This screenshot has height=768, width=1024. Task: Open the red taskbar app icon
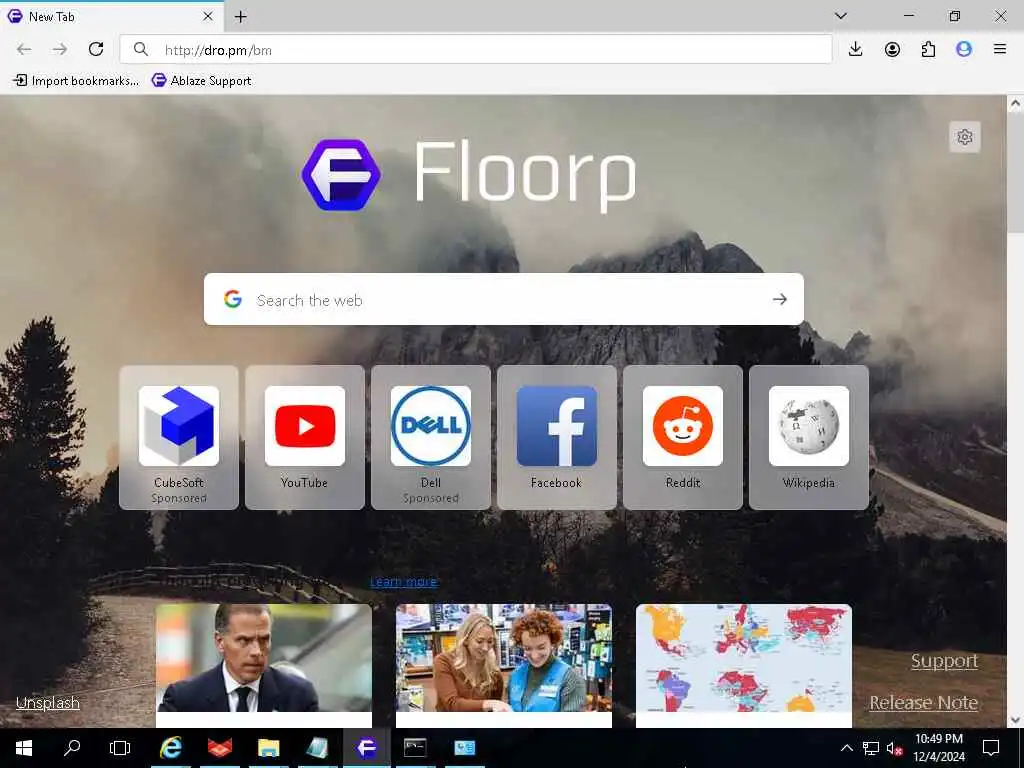click(220, 747)
